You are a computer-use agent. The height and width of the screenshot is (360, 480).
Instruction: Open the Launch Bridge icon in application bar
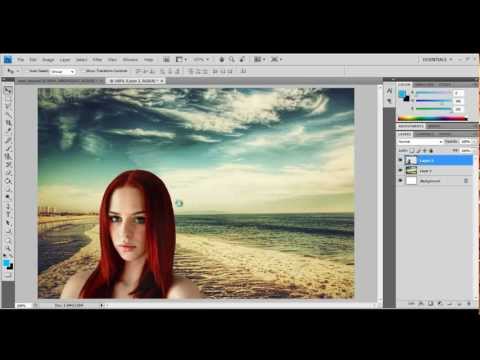[166, 59]
